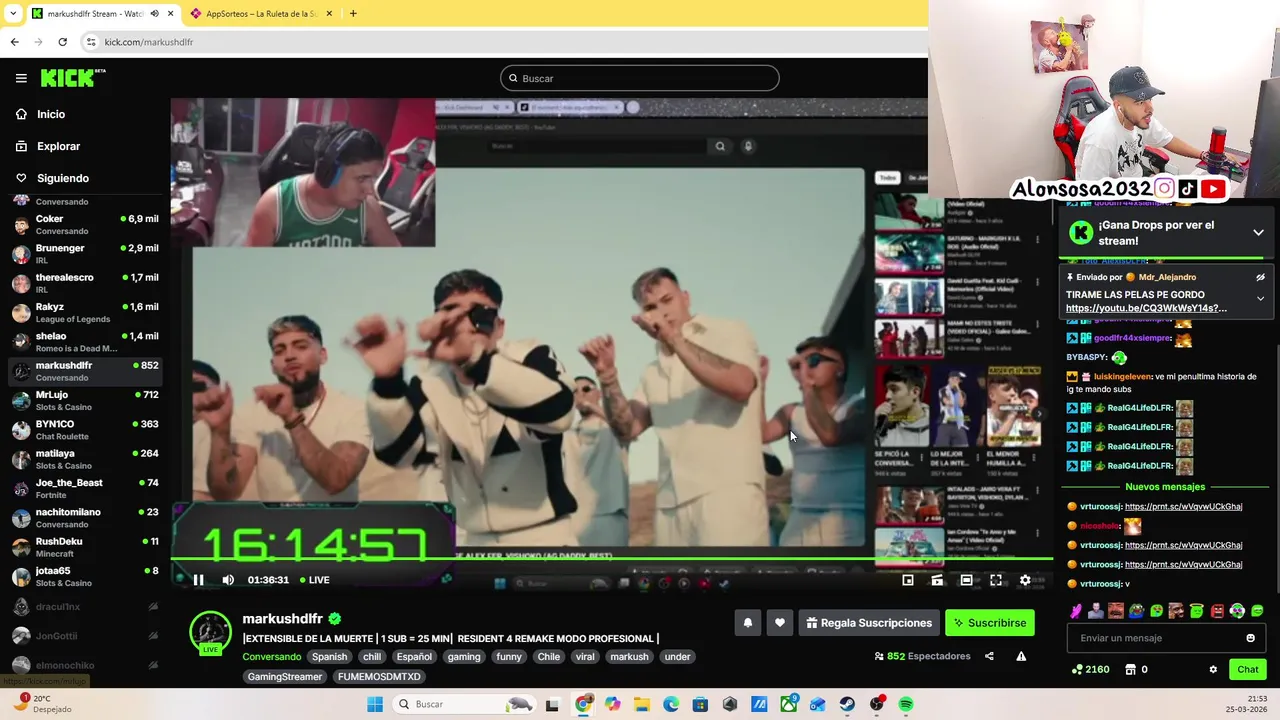Viewport: 1280px width, 720px height.
Task: Open therealescro channel from sidebar
Action: pos(85,283)
